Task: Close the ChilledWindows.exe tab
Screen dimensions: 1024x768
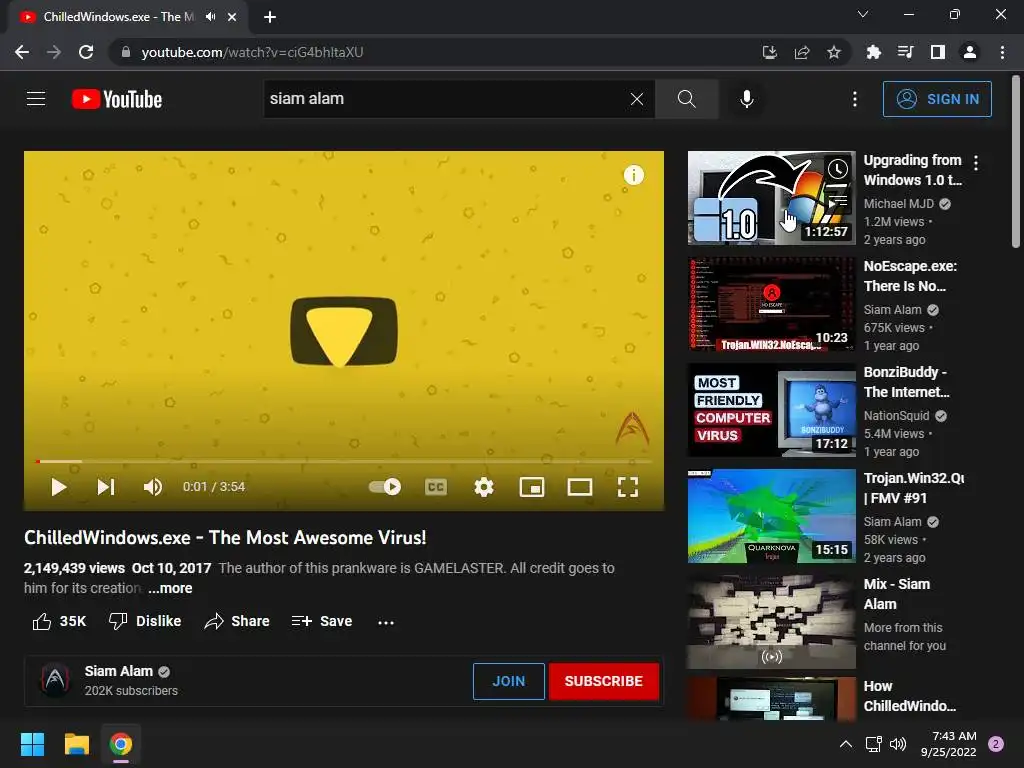Action: point(232,17)
